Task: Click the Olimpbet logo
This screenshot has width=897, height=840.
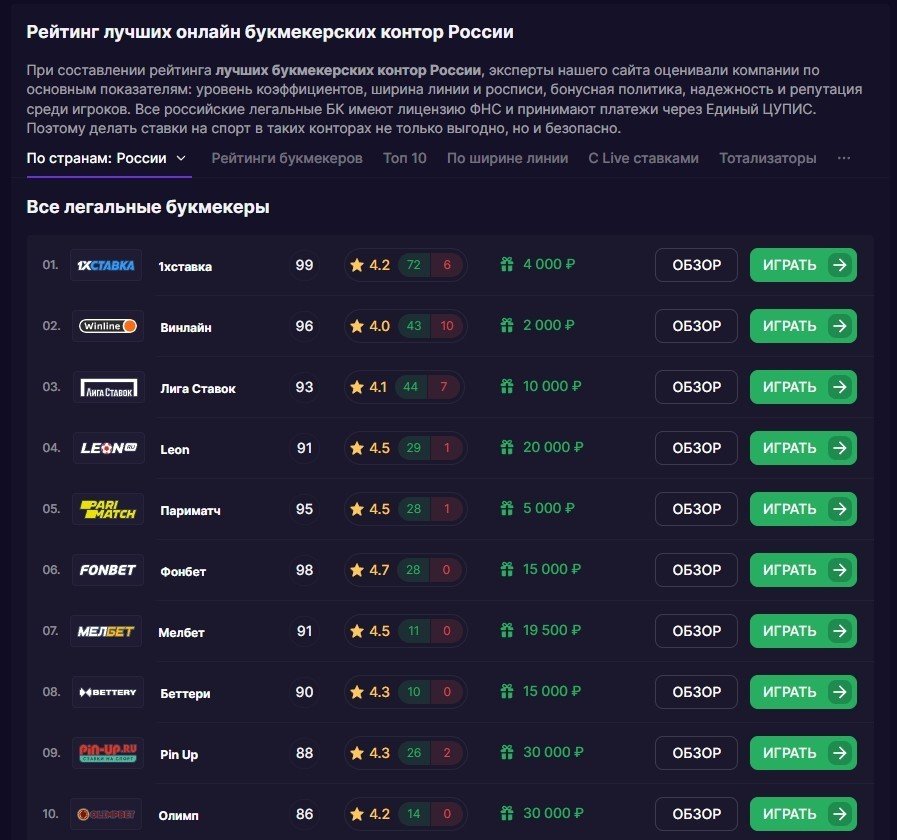Action: (x=106, y=814)
